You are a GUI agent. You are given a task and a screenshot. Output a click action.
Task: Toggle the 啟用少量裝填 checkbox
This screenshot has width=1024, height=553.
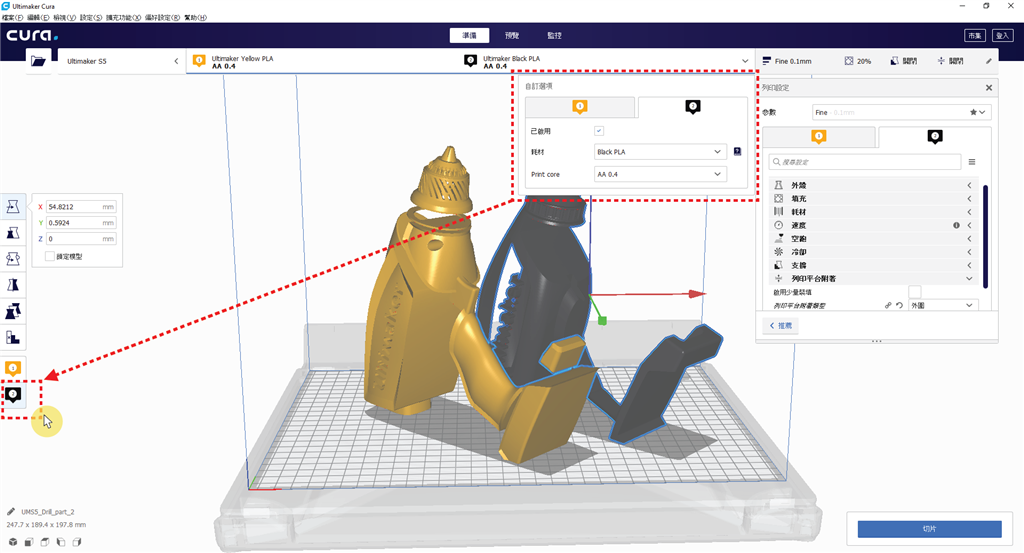(x=914, y=291)
